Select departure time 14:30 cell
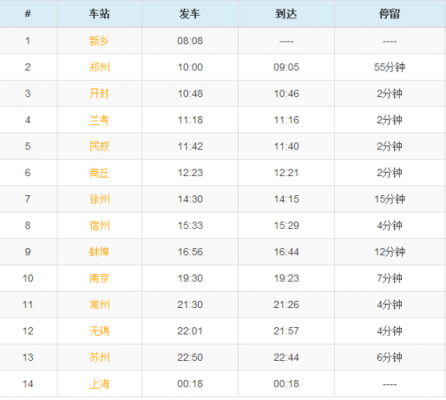The width and height of the screenshot is (446, 400). coord(190,199)
